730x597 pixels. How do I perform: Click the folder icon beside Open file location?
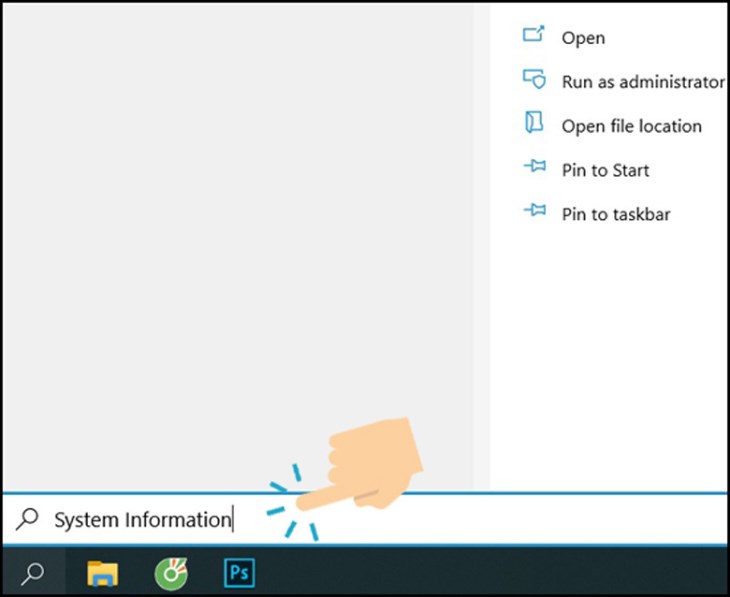point(534,122)
